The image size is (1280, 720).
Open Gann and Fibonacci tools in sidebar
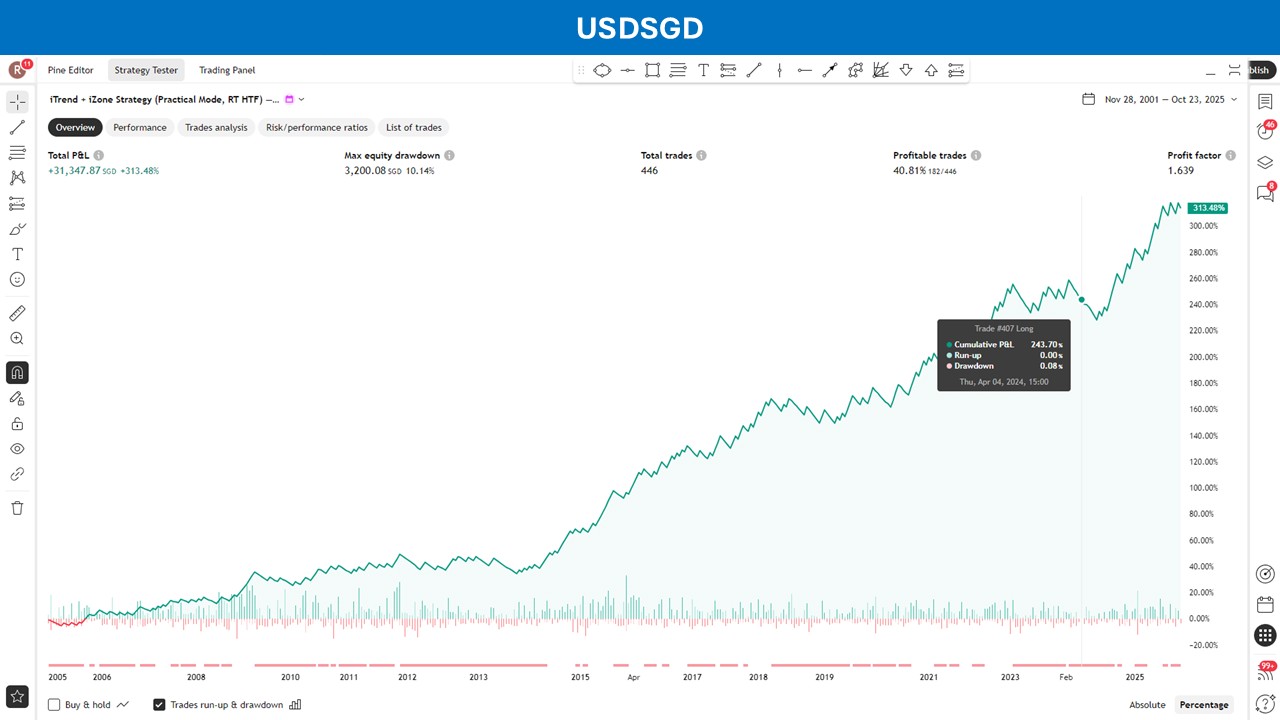coord(17,152)
